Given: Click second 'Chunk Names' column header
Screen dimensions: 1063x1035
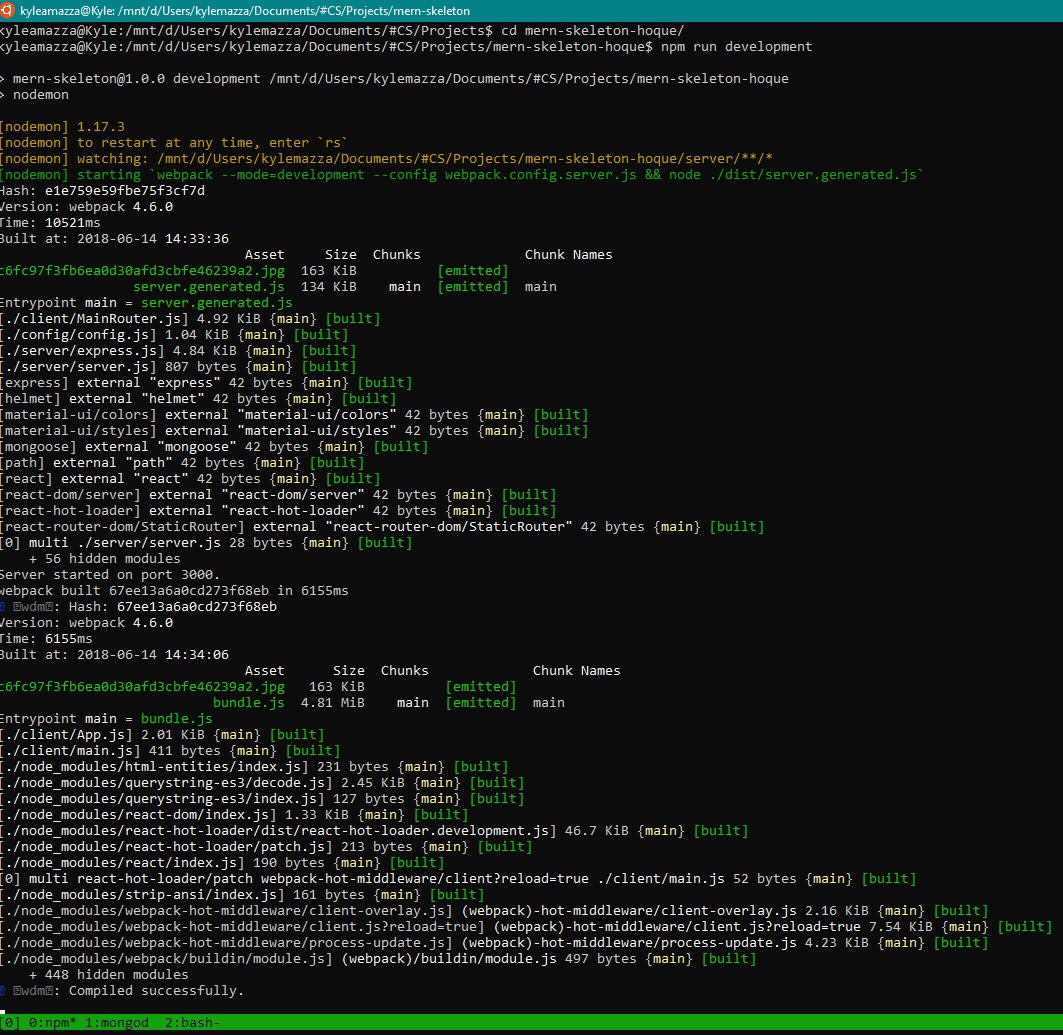Looking at the screenshot, I should click(x=576, y=670).
